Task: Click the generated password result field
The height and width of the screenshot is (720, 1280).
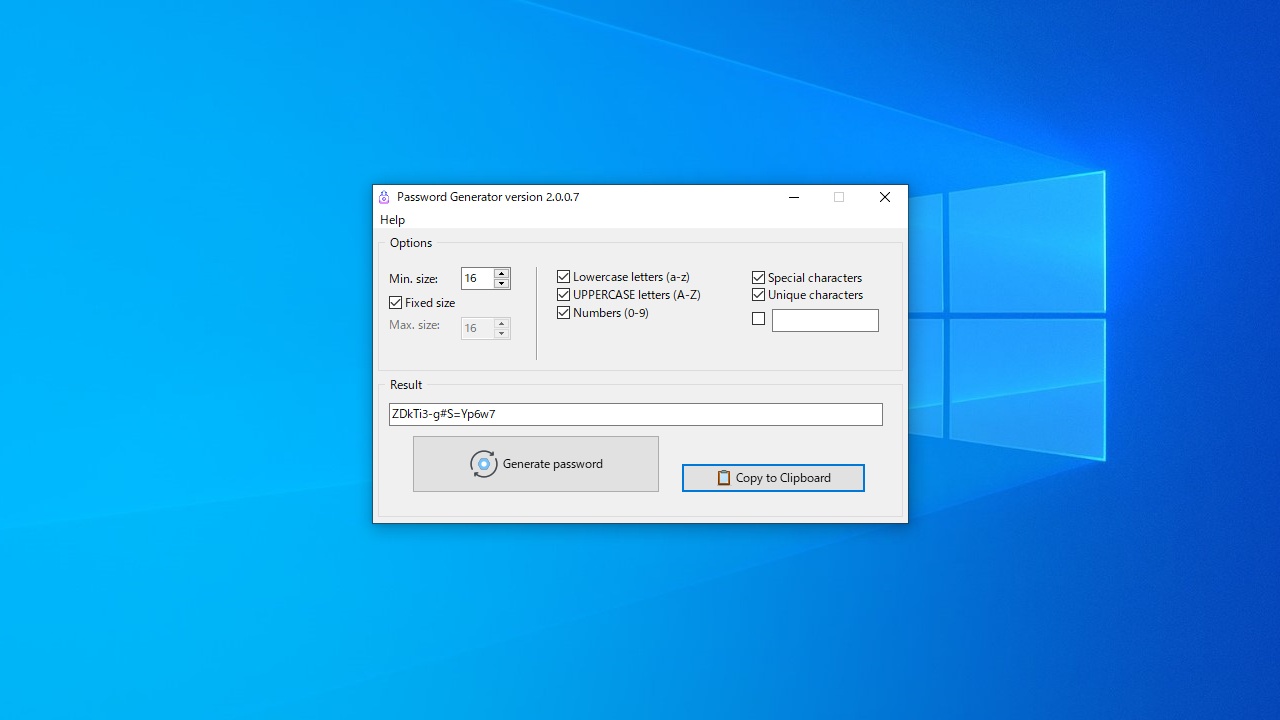Action: [636, 414]
